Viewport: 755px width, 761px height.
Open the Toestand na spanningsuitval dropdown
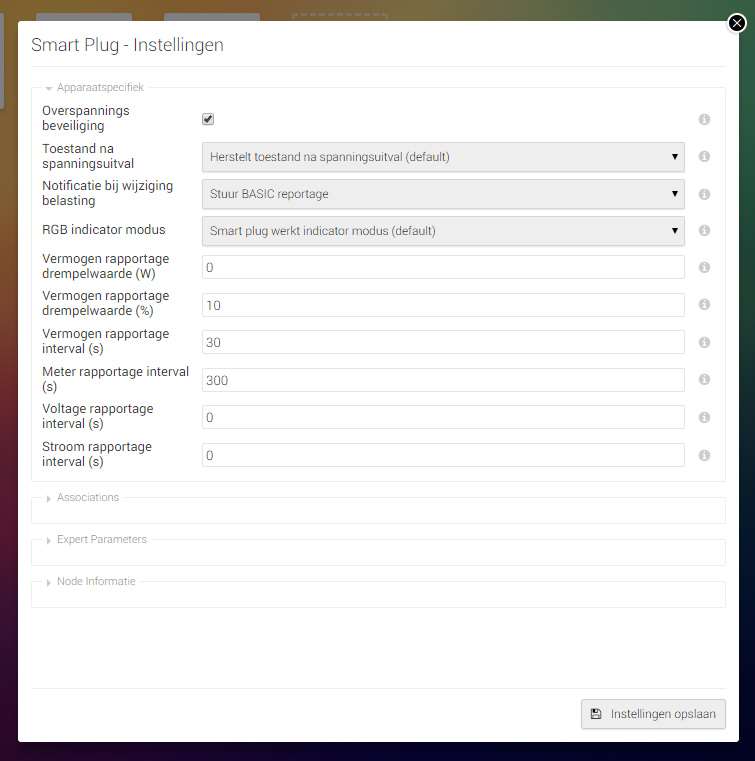[x=443, y=157]
